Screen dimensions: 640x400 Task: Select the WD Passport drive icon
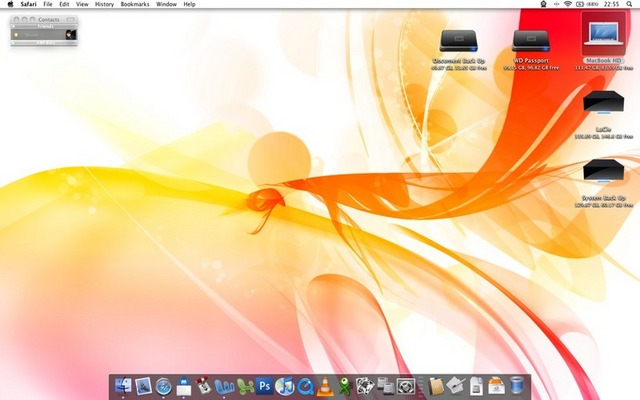(531, 41)
